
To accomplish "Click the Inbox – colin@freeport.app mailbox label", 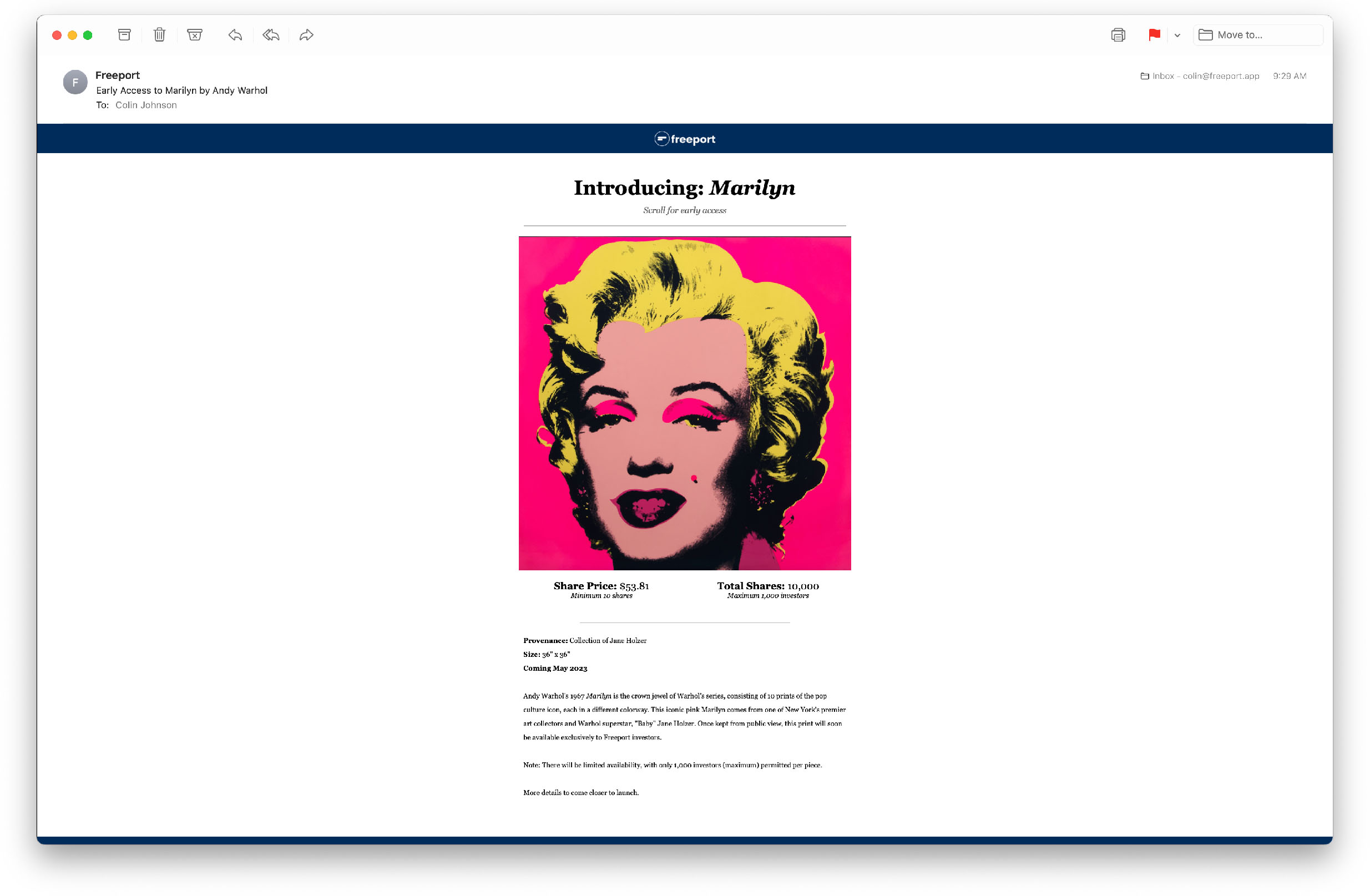I will coord(1200,76).
